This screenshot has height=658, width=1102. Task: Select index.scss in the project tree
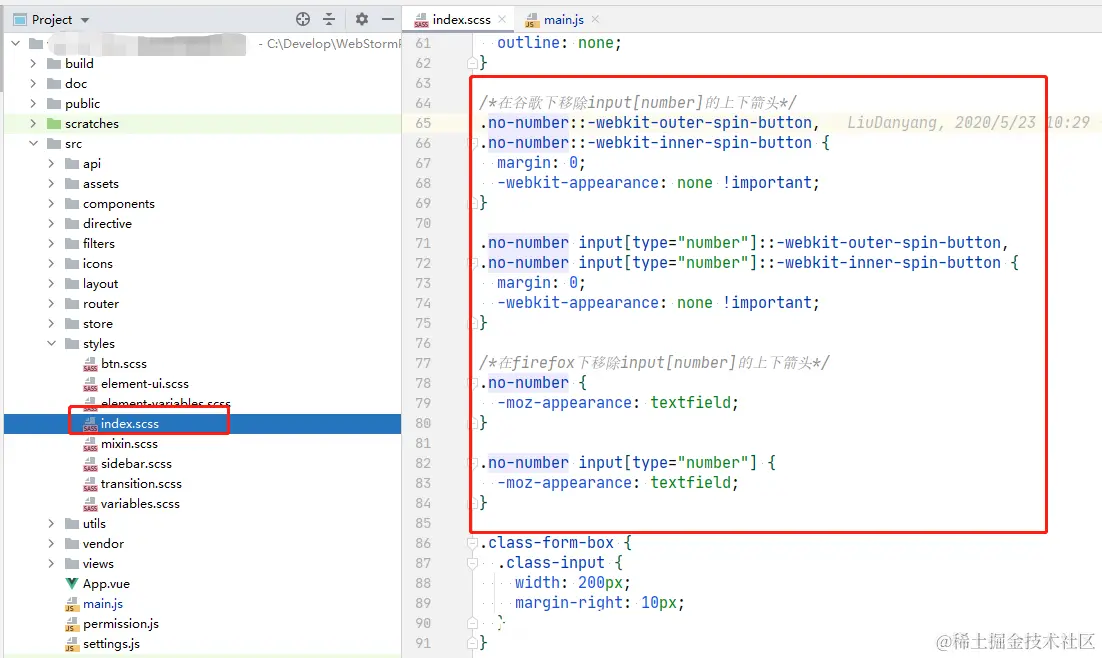click(130, 424)
